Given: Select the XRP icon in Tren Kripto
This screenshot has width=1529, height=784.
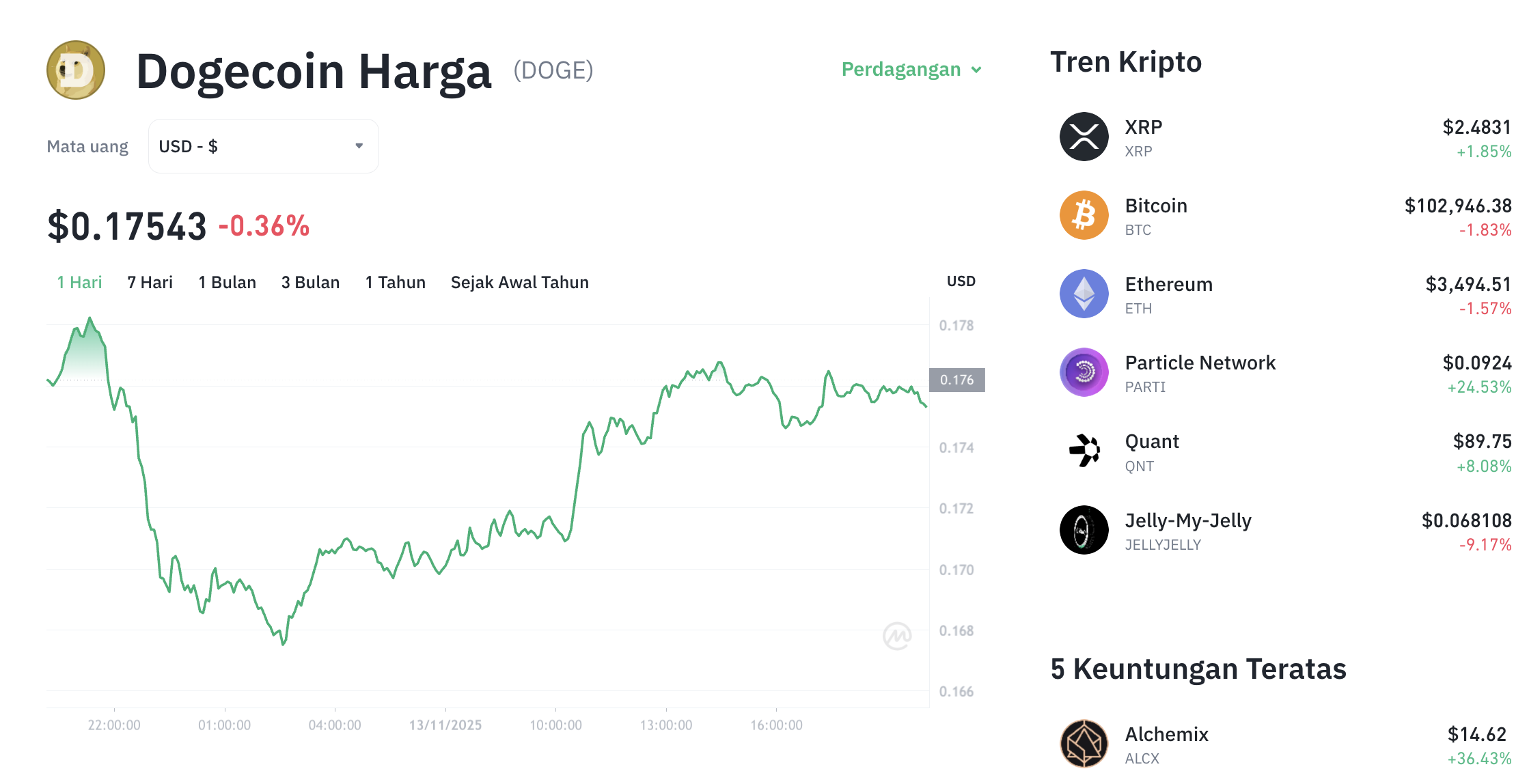Looking at the screenshot, I should click(x=1083, y=137).
